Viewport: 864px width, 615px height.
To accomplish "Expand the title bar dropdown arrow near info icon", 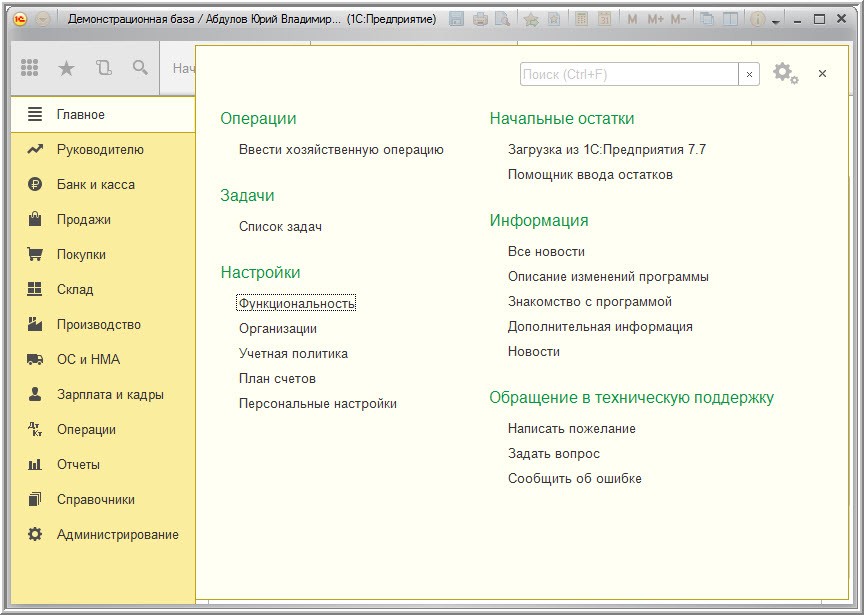I will (x=775, y=21).
